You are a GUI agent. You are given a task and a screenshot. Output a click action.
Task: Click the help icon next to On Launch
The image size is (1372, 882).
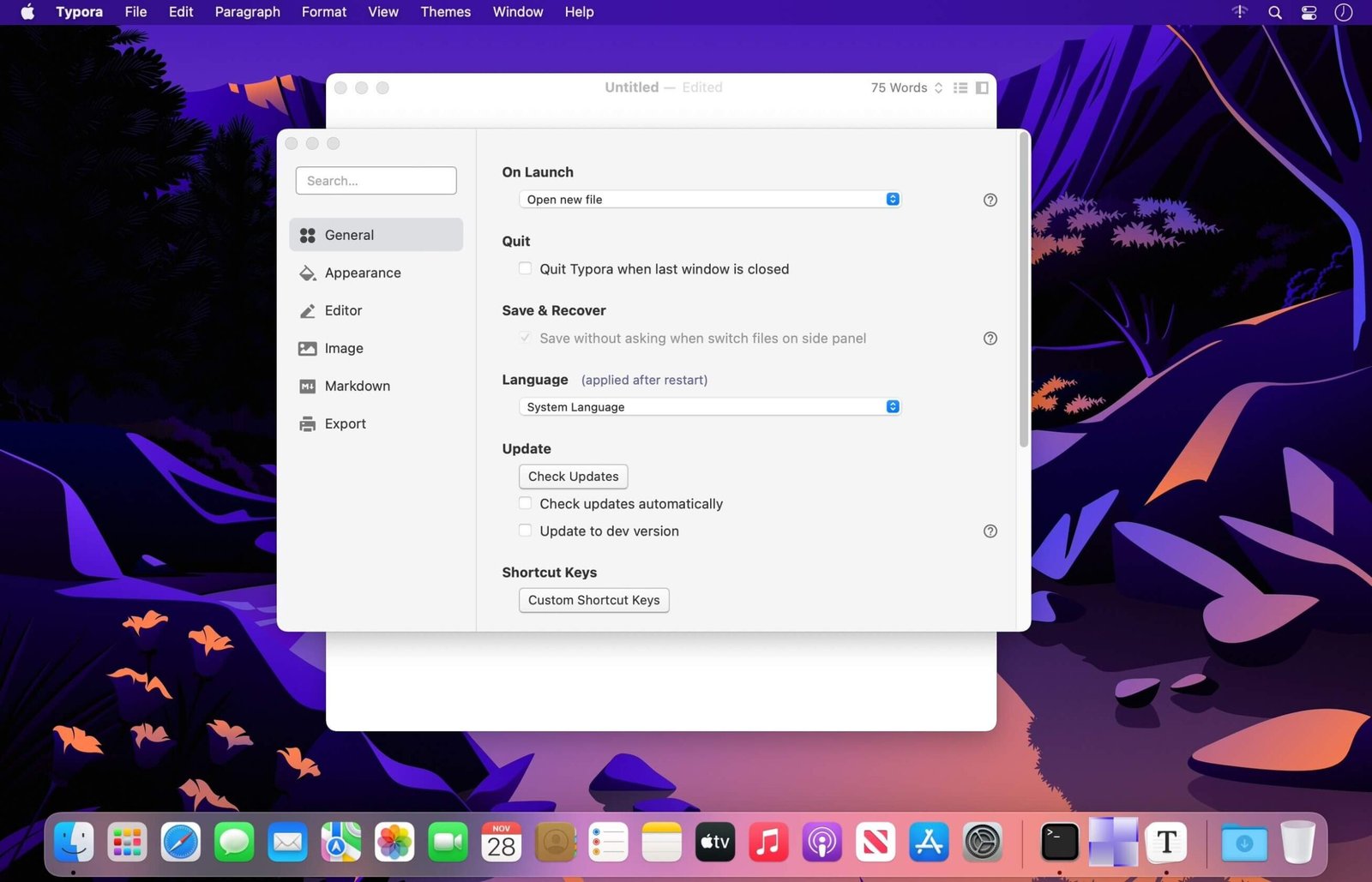pos(990,200)
